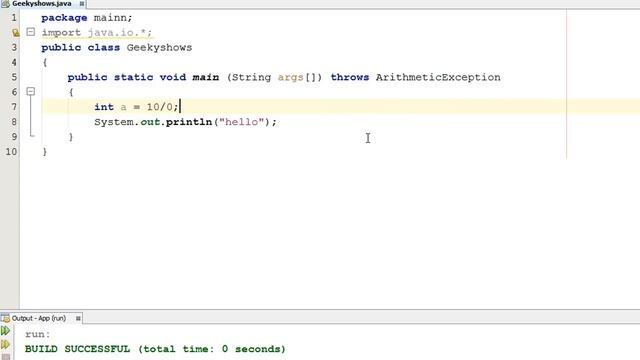Click the Re-run green arrow icon
The image size is (640, 360).
coord(5,331)
